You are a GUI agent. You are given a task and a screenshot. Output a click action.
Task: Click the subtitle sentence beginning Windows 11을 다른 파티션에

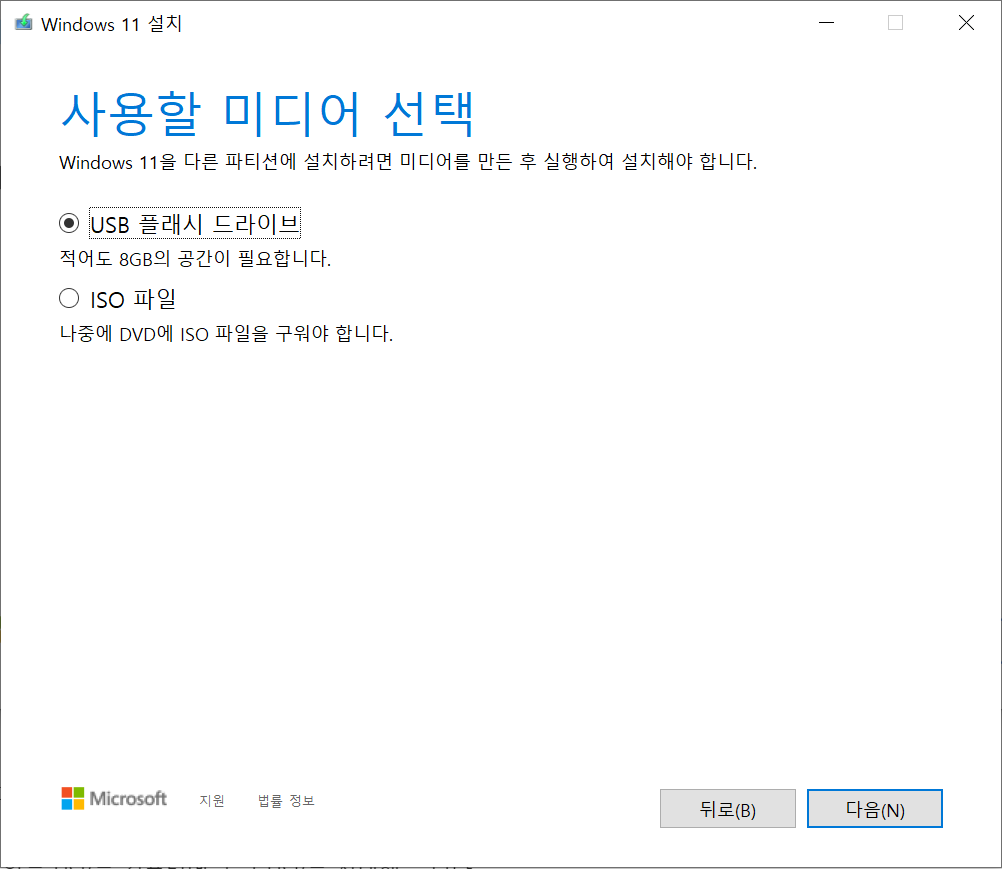click(x=408, y=162)
